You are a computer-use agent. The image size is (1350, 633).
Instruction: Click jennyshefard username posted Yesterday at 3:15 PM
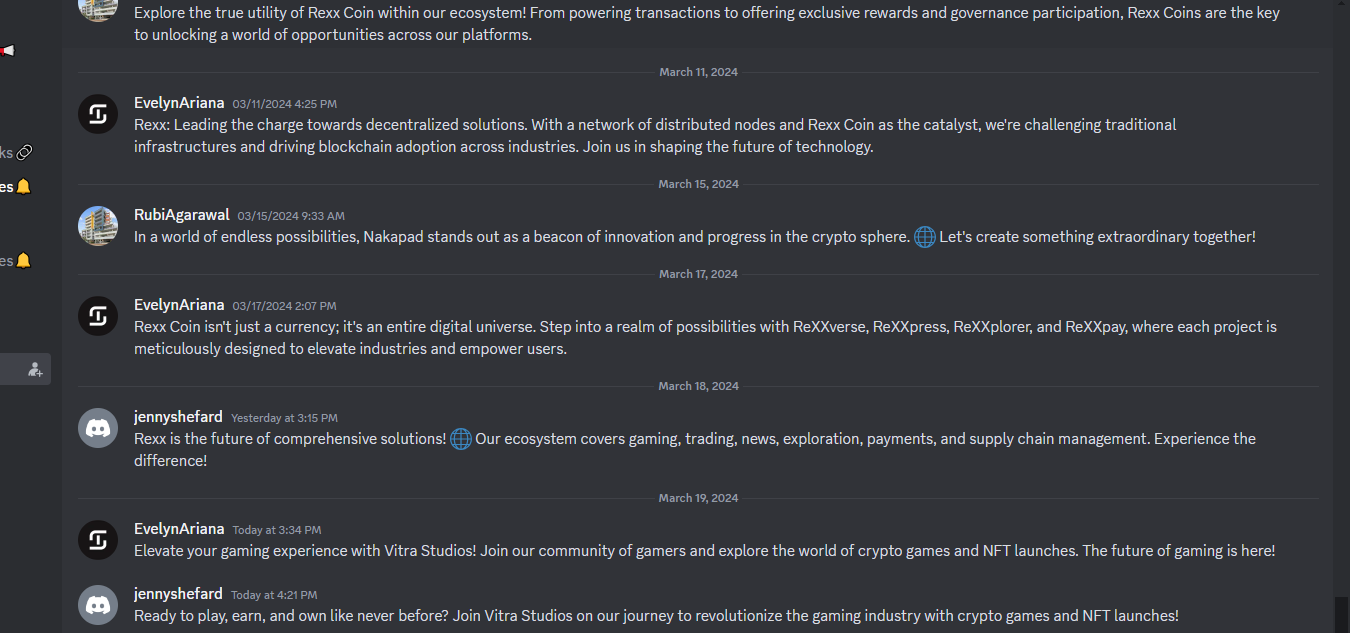178,417
